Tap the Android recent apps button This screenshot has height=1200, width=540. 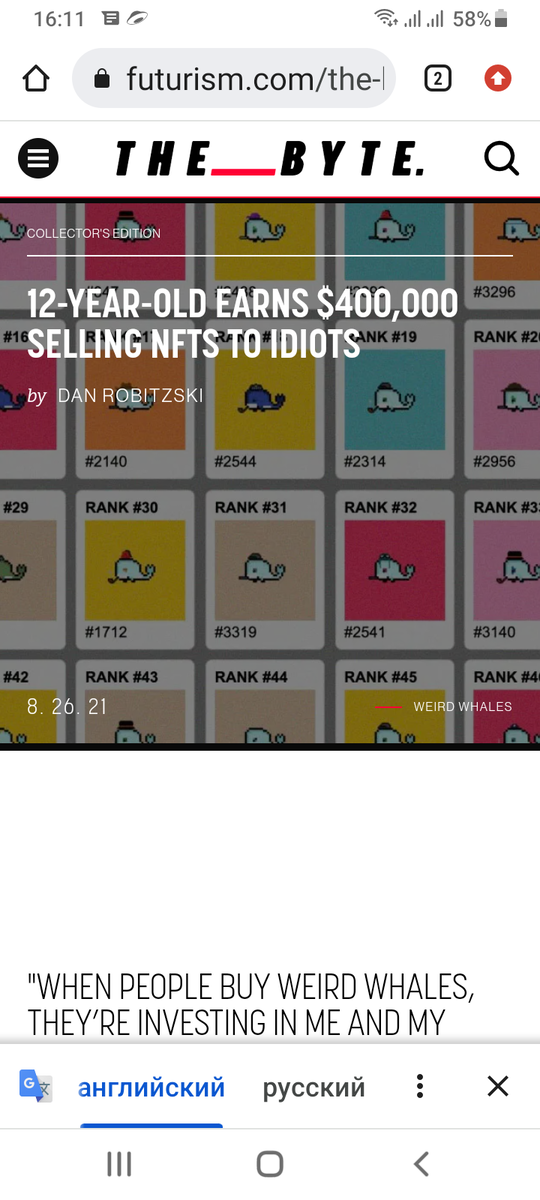pos(119,1163)
